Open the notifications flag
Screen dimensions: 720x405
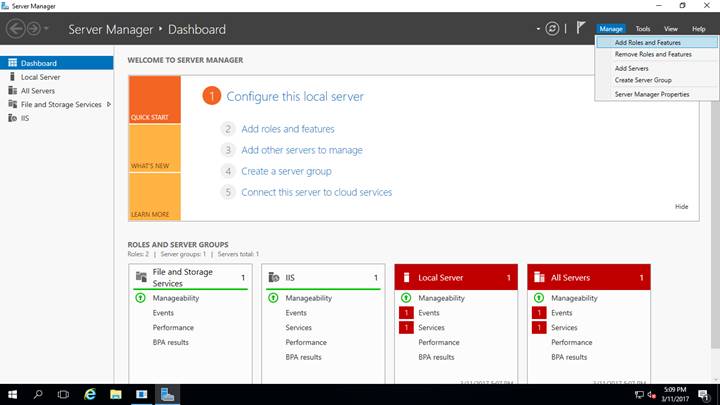pyautogui.click(x=581, y=28)
